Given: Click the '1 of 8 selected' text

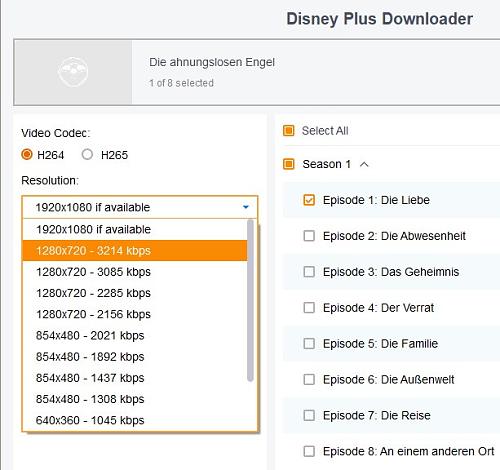Looking at the screenshot, I should 181,83.
